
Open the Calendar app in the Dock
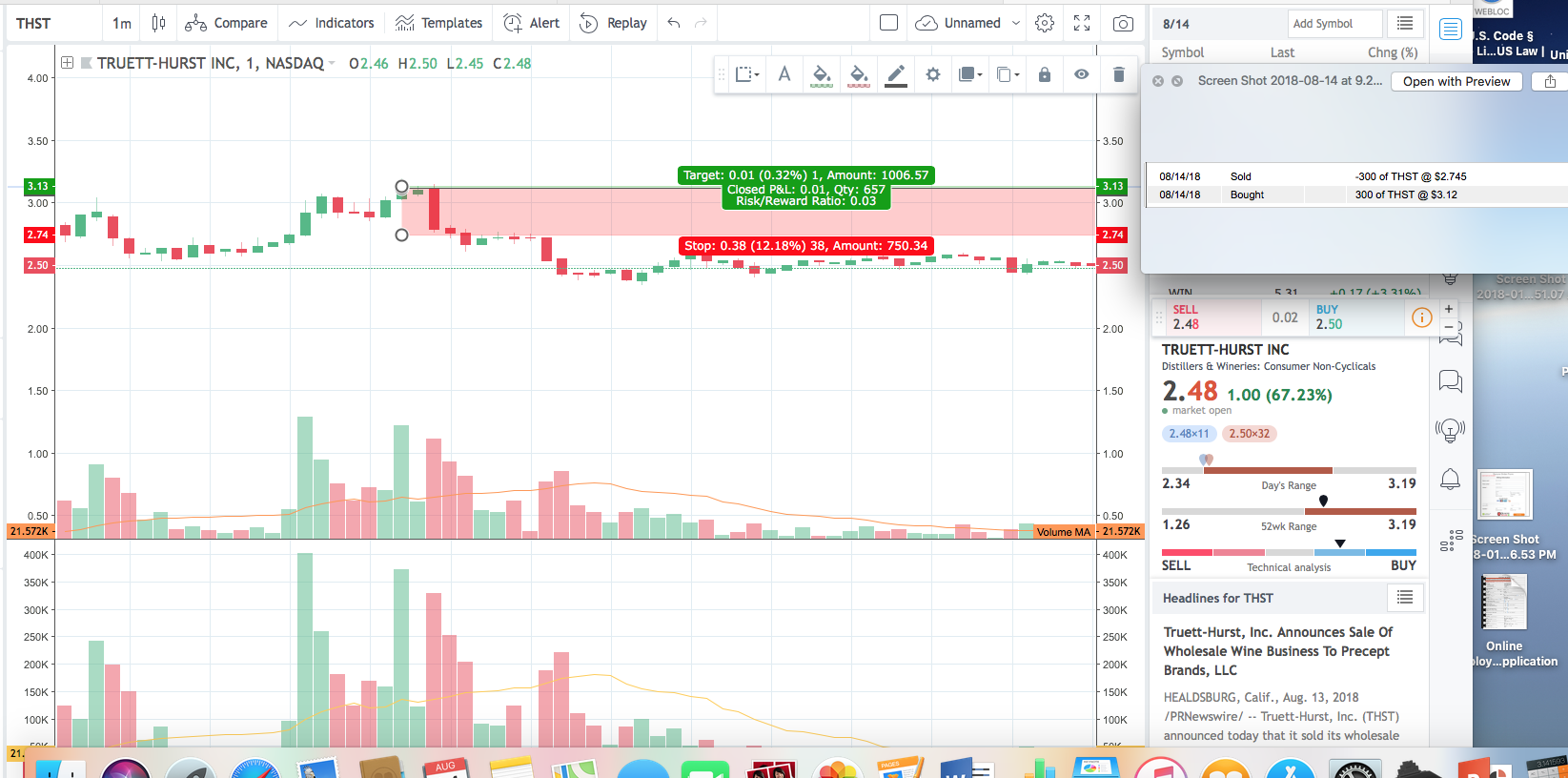445,768
